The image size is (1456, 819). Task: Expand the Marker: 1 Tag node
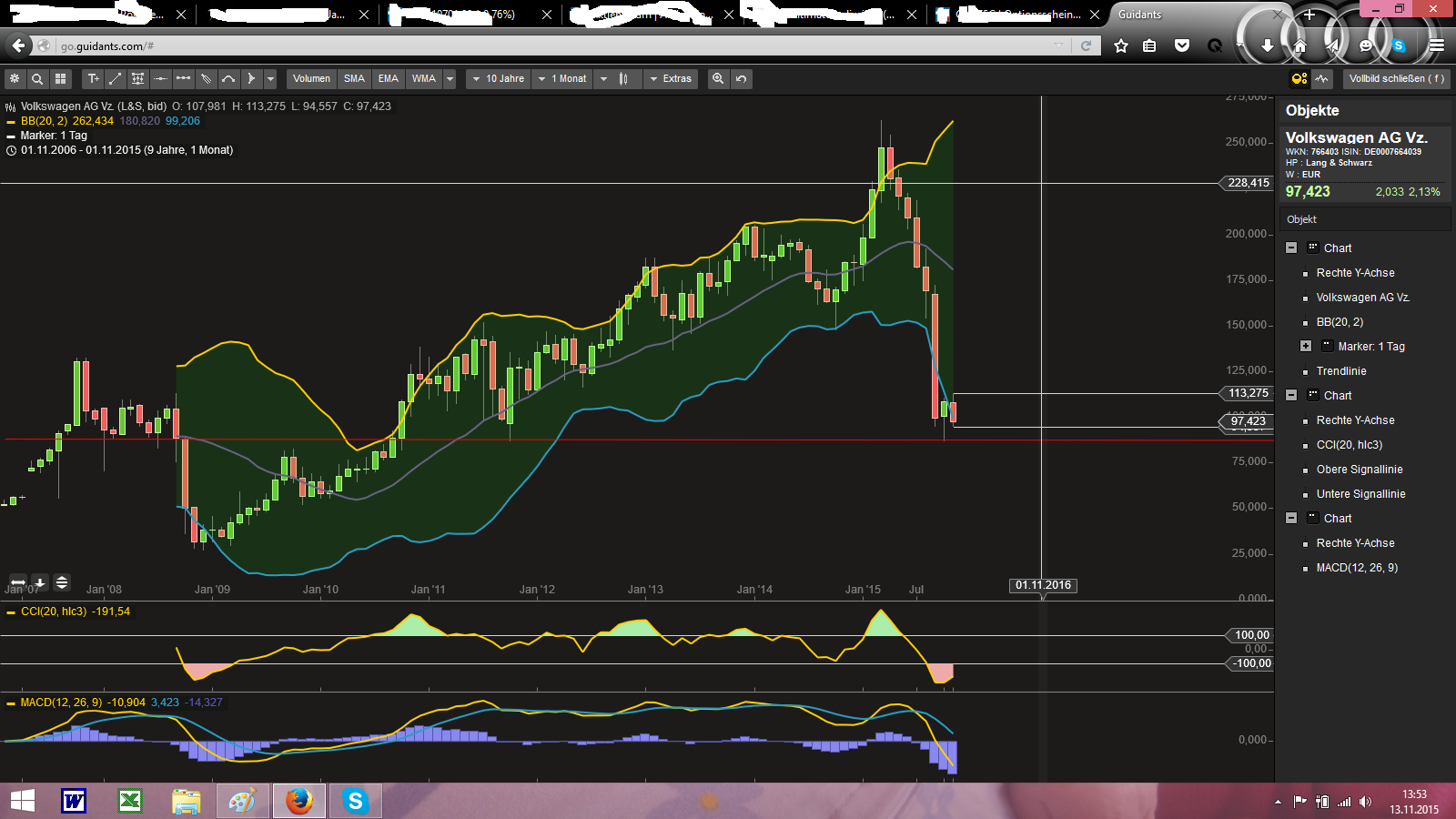click(x=1306, y=346)
